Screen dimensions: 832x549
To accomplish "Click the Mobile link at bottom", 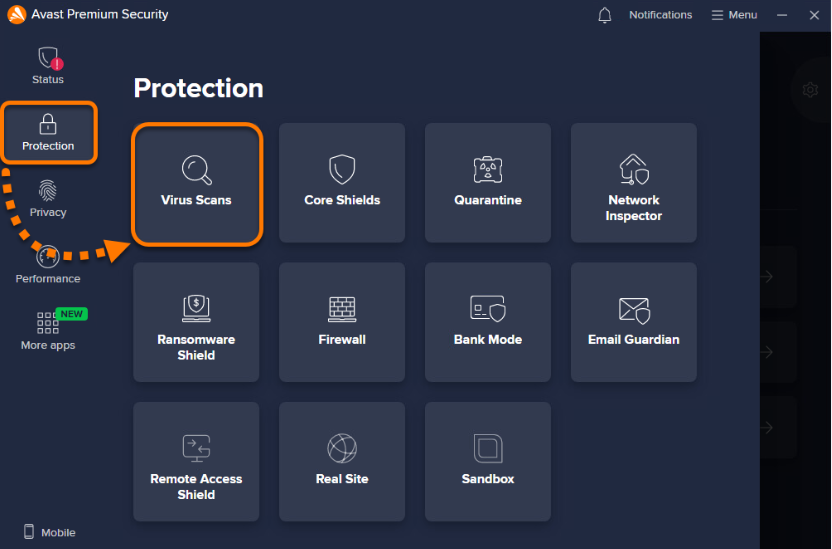I will click(x=50, y=532).
